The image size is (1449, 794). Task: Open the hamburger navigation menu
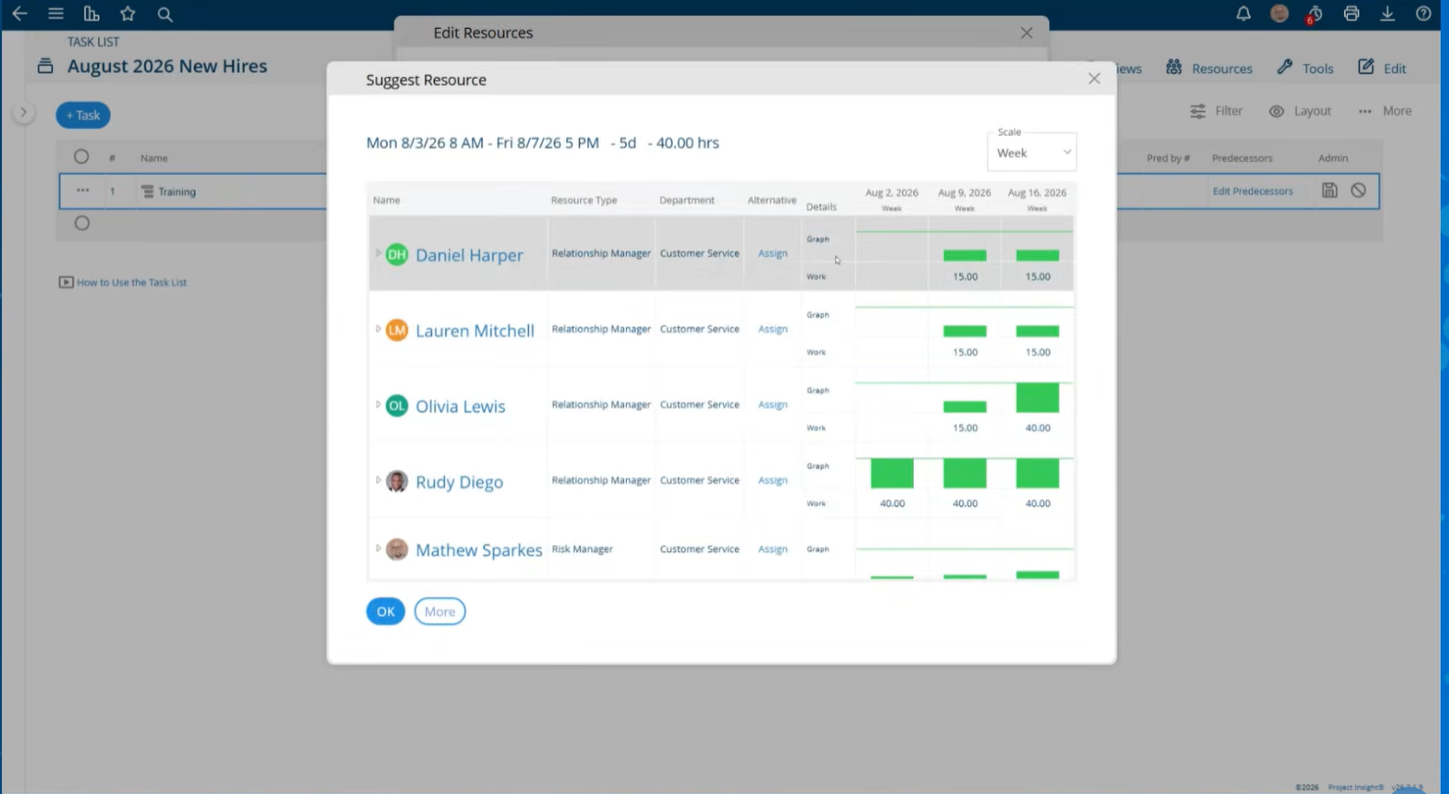(x=56, y=14)
